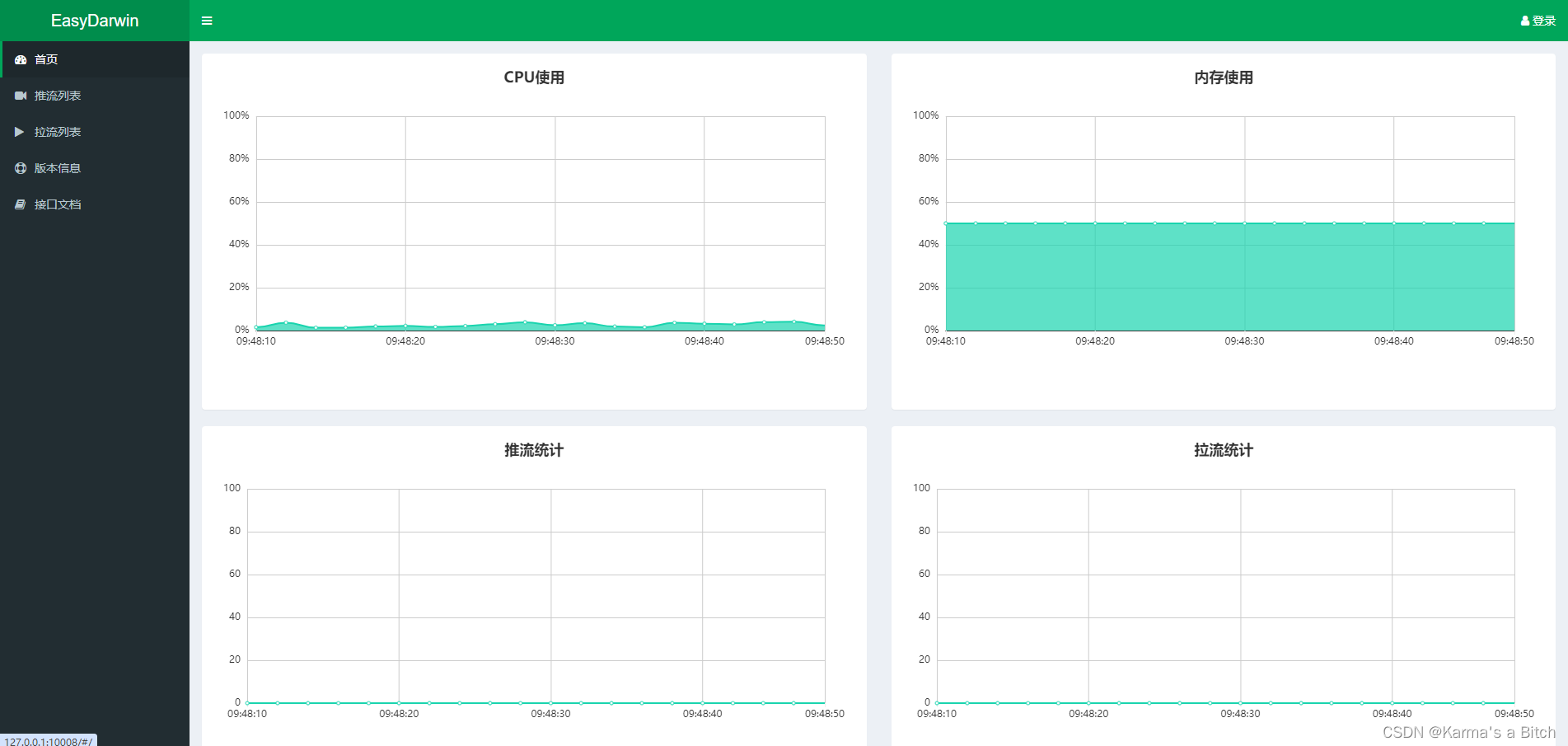This screenshot has width=1568, height=746.
Task: Click the play icon for 拉流列表
Action: tap(20, 132)
